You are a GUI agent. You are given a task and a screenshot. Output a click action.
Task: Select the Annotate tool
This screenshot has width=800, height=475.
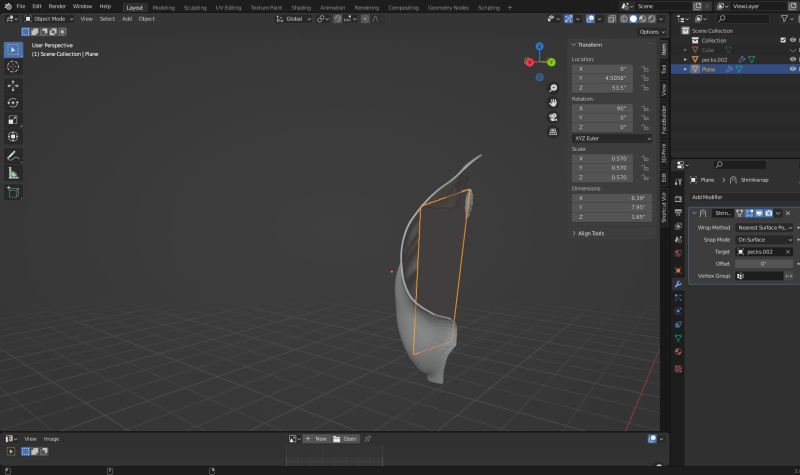tap(13, 156)
